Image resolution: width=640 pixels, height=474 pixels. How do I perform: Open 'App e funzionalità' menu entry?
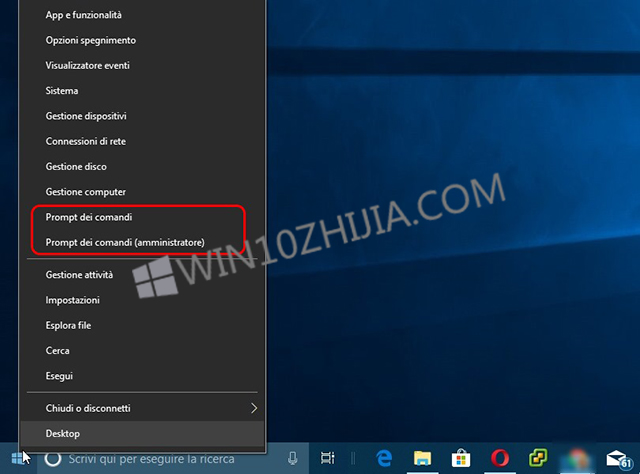click(x=142, y=15)
